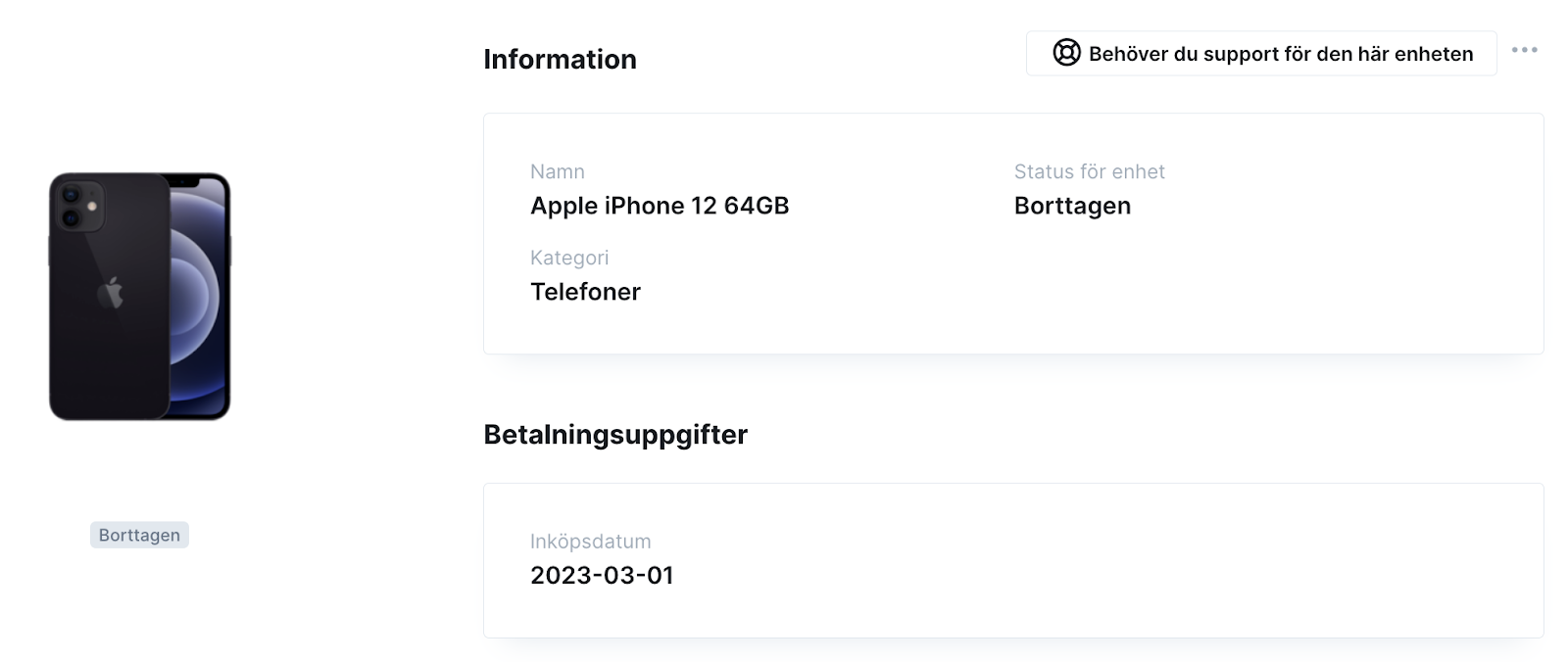Click the Inköpsdatum field label

coord(590,542)
